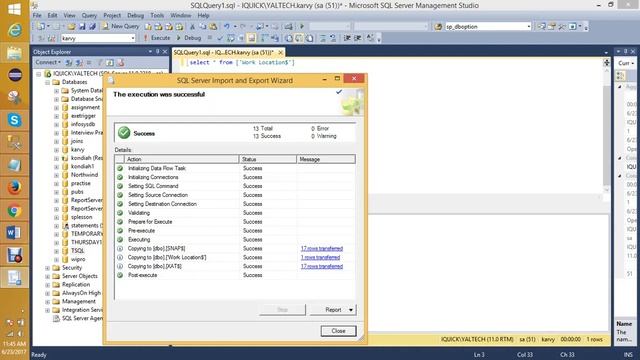Open the Window menu
The image size is (640, 360).
coord(180,16)
